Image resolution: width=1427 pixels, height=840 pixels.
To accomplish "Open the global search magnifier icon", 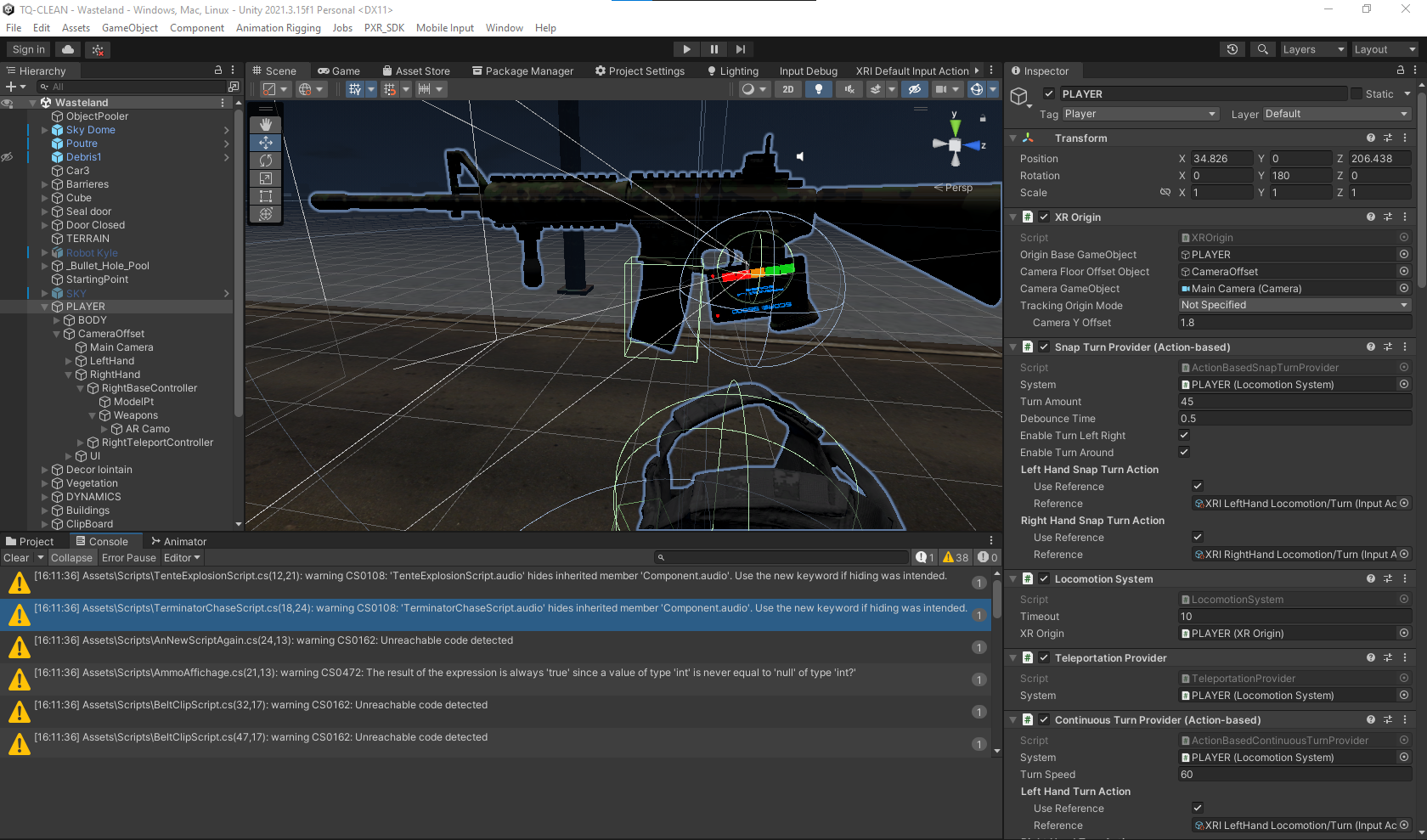I will coord(1263,49).
